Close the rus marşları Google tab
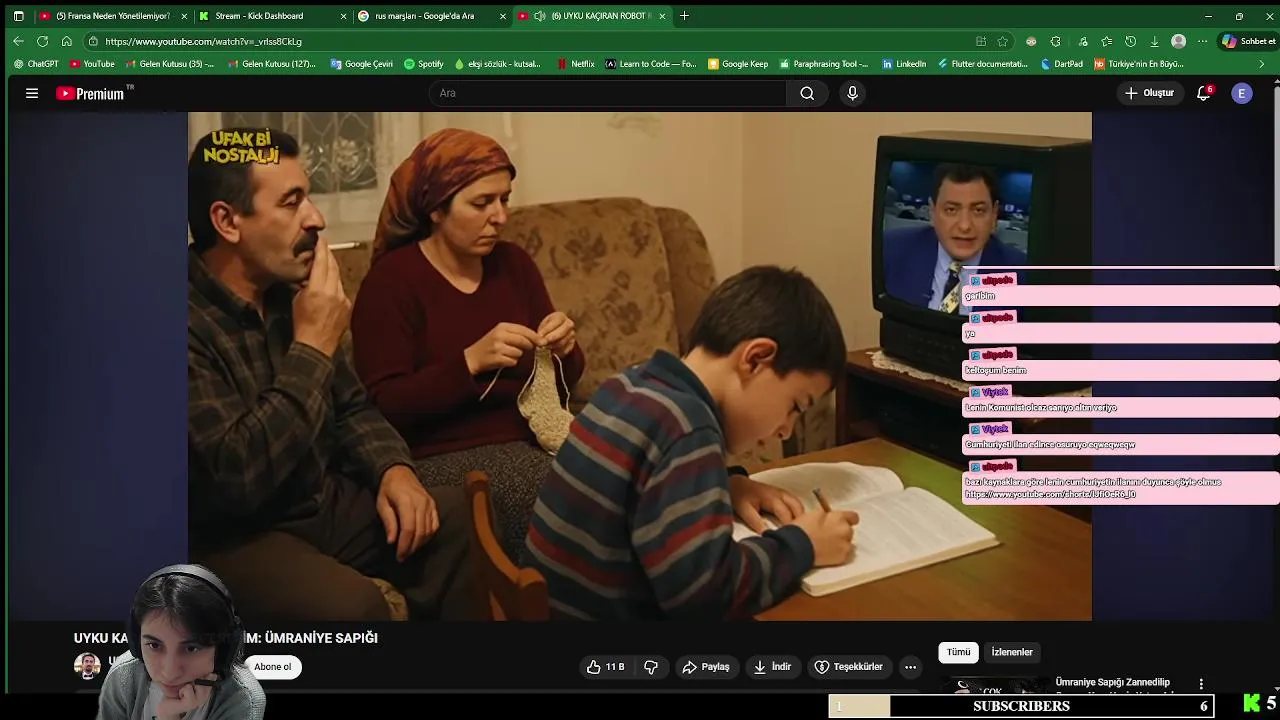This screenshot has width=1280, height=720. tap(502, 16)
